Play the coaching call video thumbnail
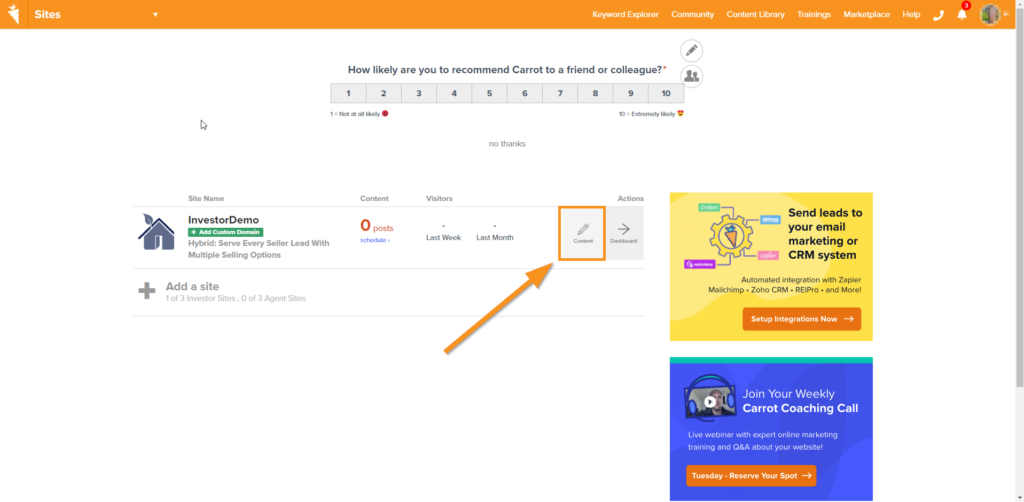Image resolution: width=1024 pixels, height=502 pixels. click(710, 402)
